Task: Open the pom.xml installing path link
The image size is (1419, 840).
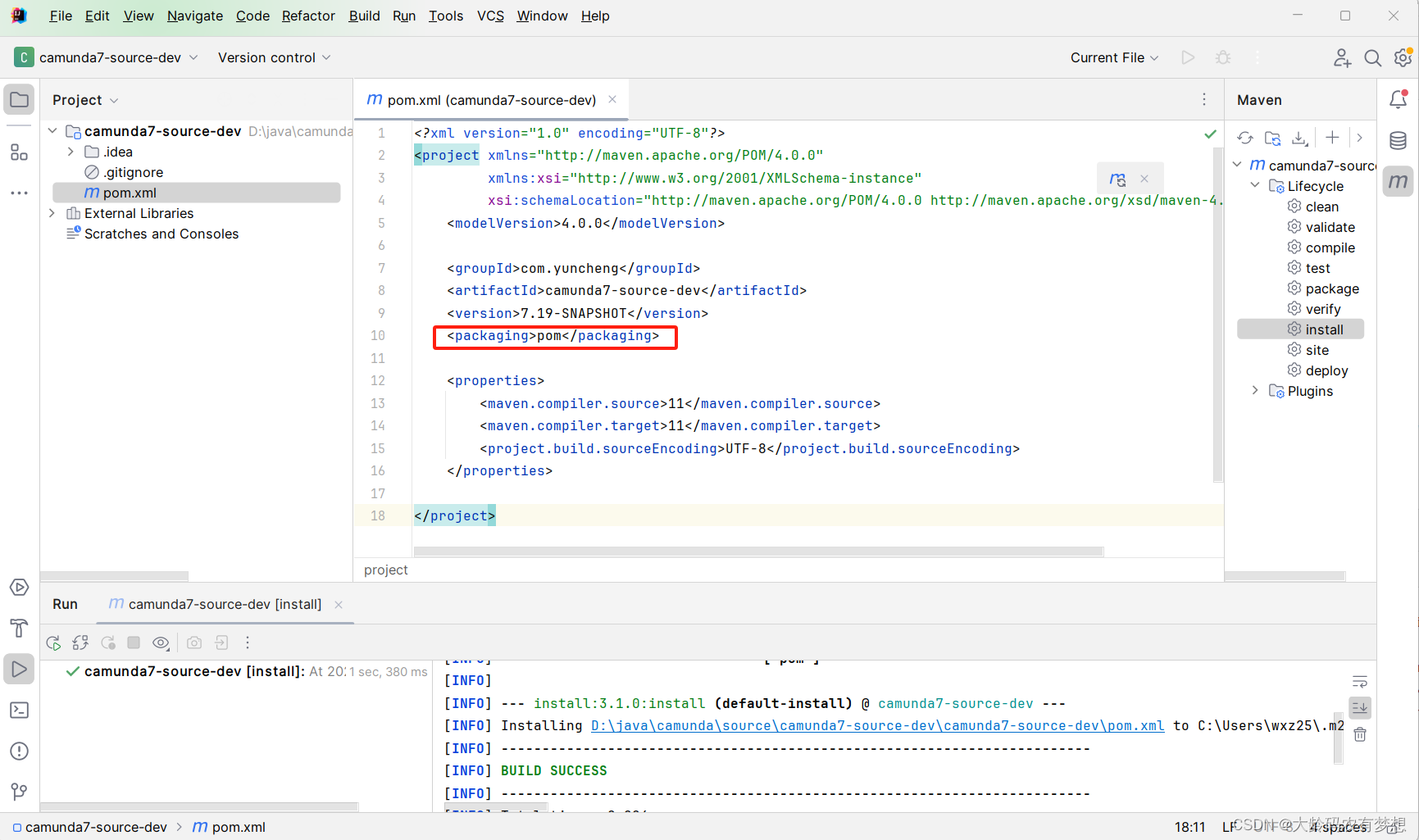Action: point(877,726)
